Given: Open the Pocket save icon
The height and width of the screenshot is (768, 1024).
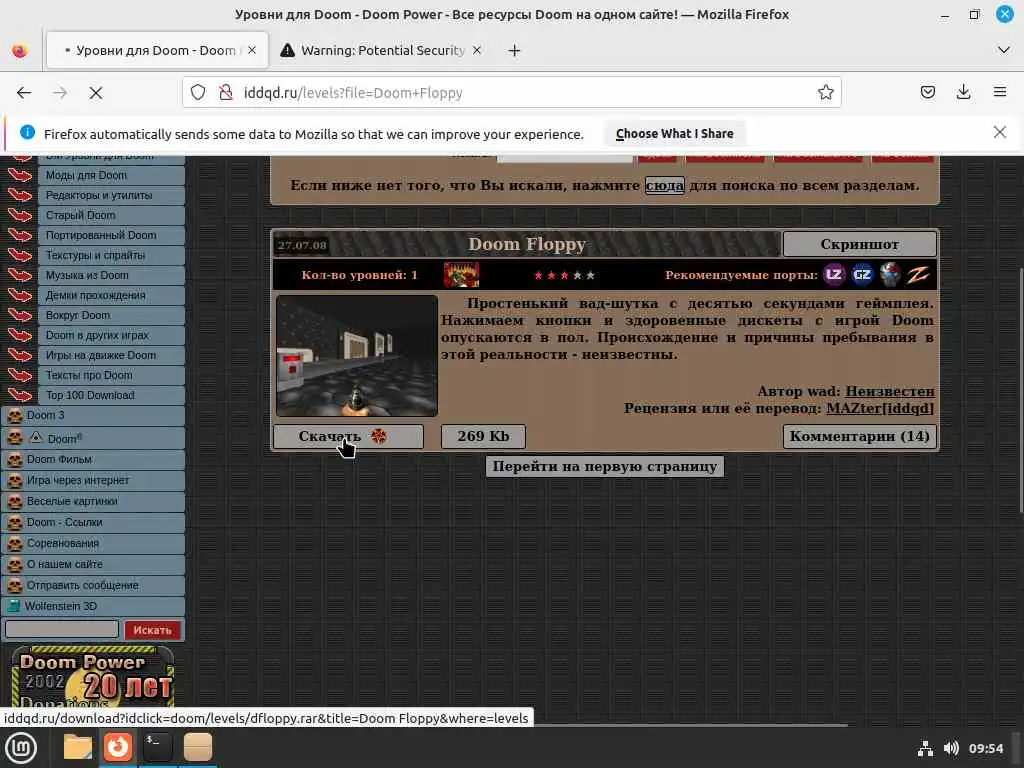Looking at the screenshot, I should click(x=927, y=93).
